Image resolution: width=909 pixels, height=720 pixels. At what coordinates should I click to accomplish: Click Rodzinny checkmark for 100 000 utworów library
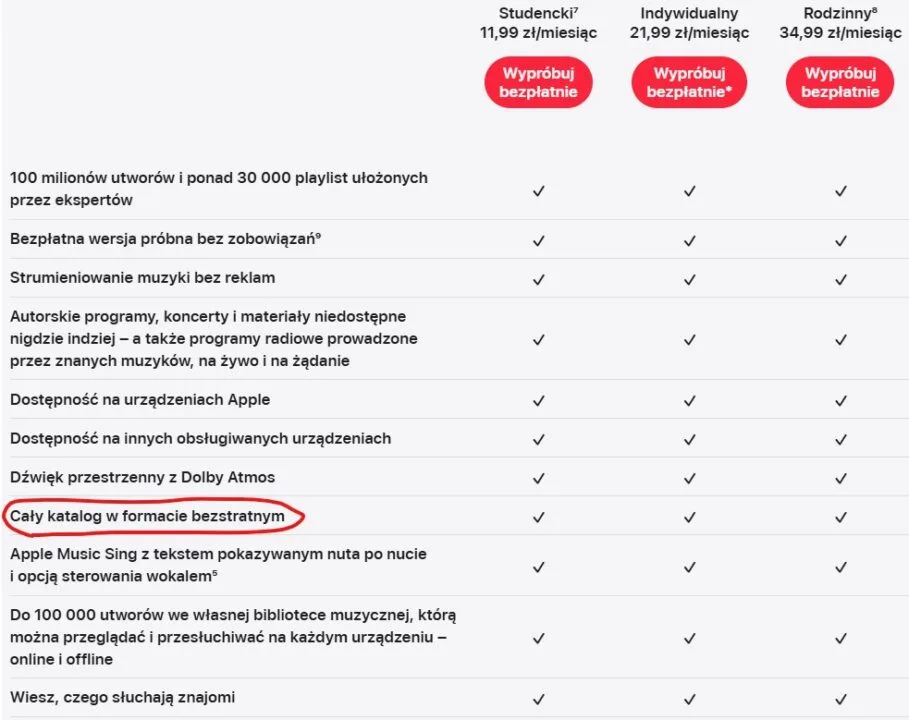(841, 637)
